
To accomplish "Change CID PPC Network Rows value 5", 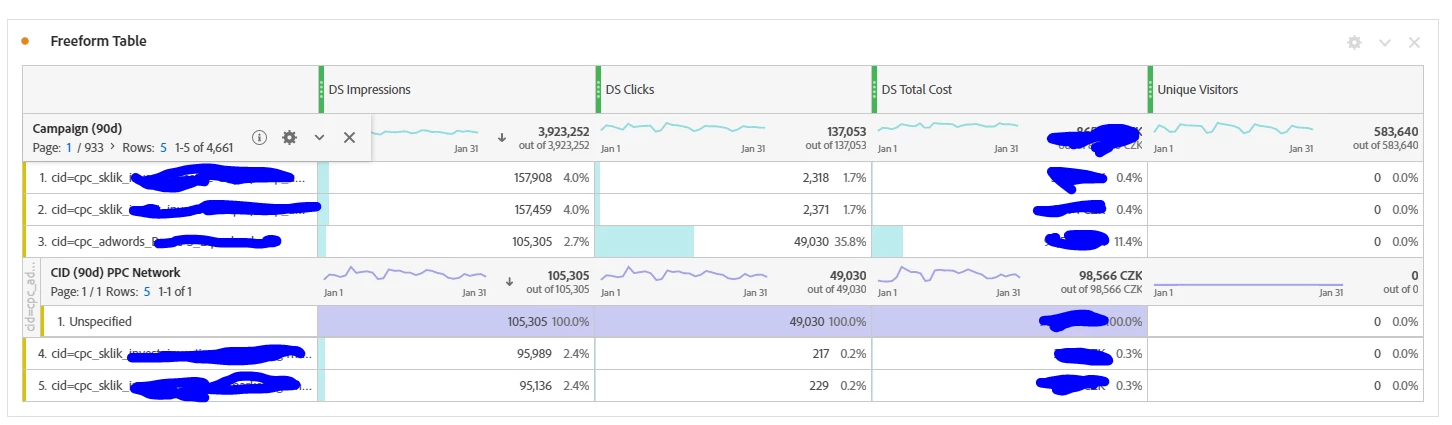I will point(146,291).
